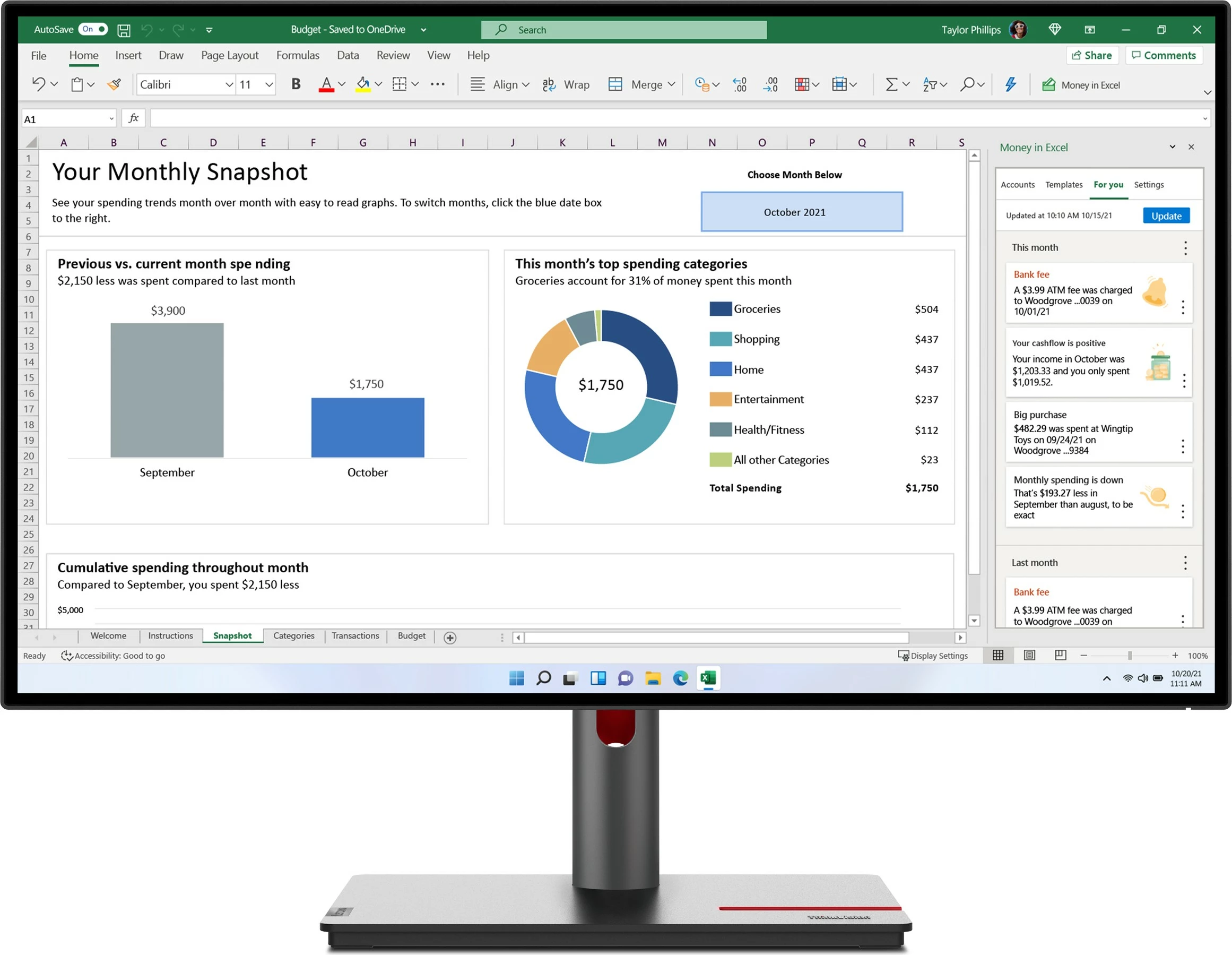This screenshot has width=1232, height=955.
Task: Open the font size dropdown
Action: click(268, 84)
